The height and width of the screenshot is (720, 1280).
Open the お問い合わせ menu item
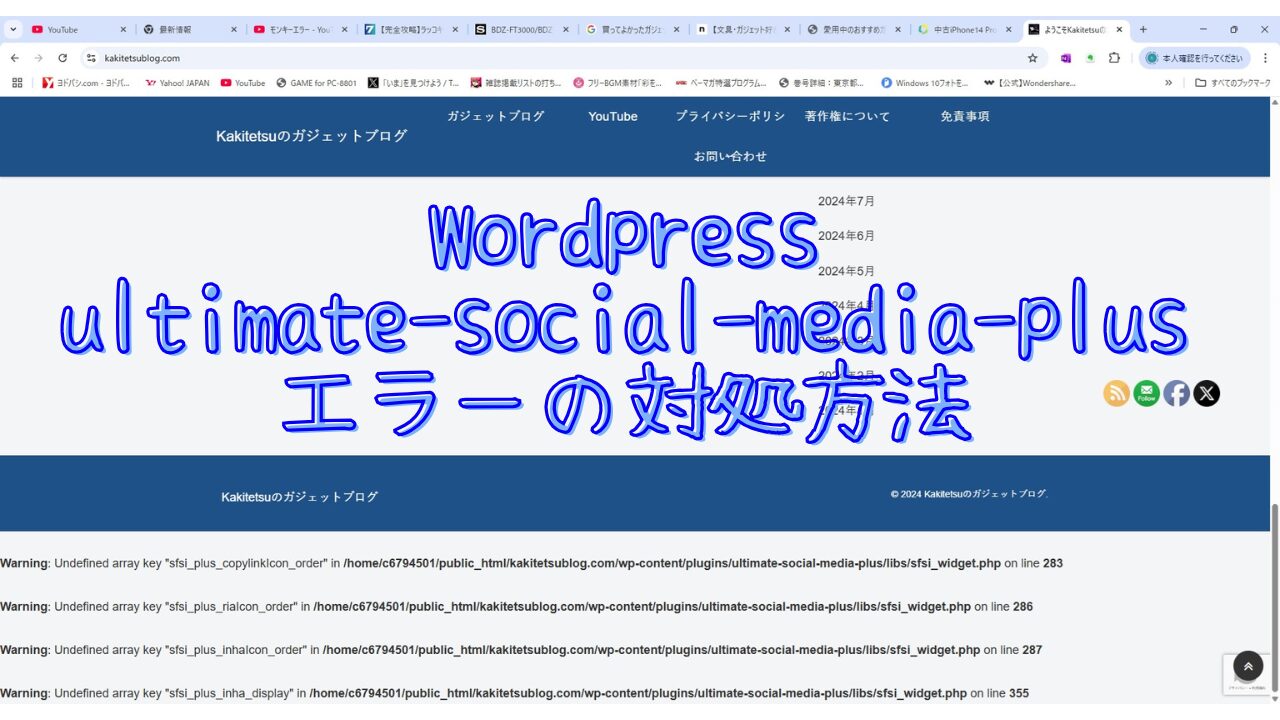[730, 156]
